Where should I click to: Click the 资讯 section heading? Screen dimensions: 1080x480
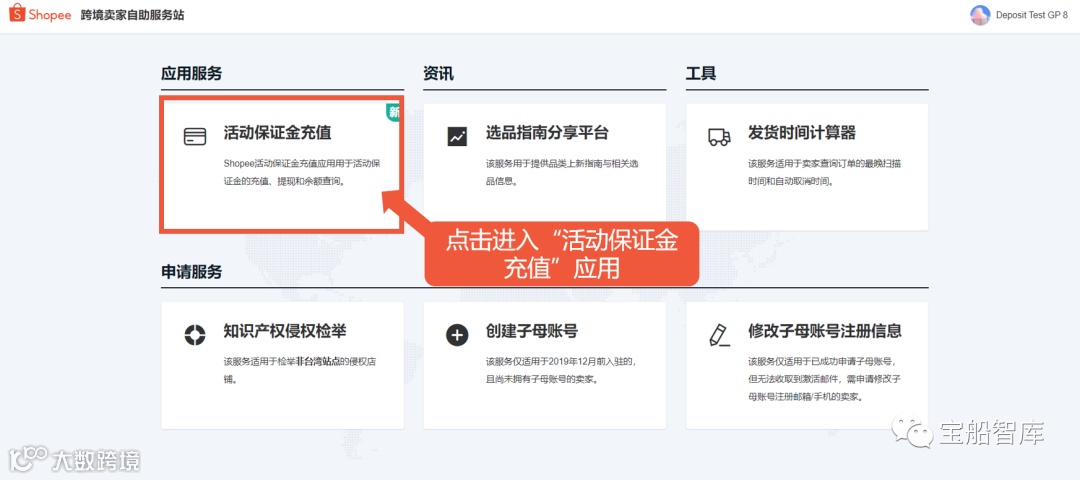(x=438, y=74)
